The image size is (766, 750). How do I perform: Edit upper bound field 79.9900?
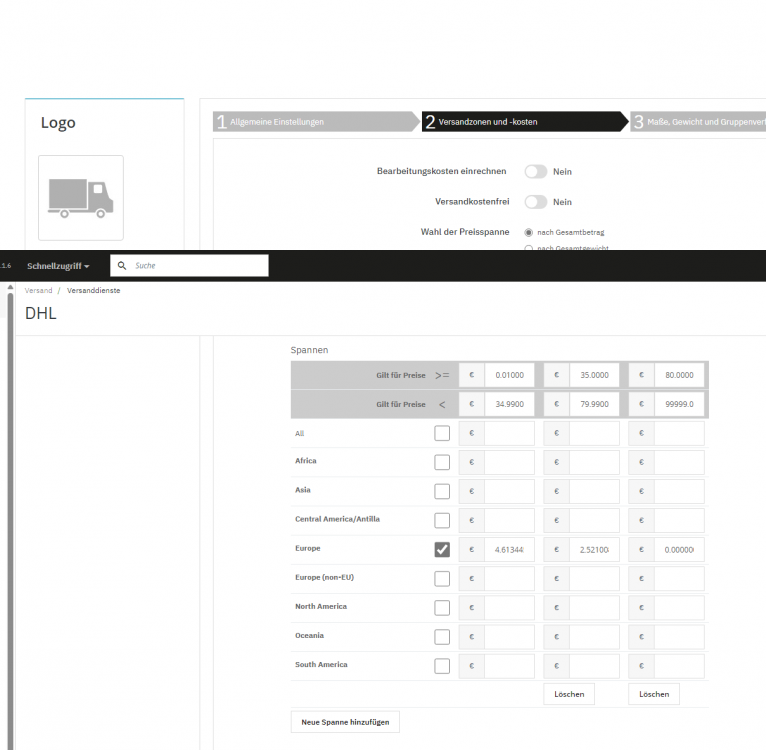(595, 404)
